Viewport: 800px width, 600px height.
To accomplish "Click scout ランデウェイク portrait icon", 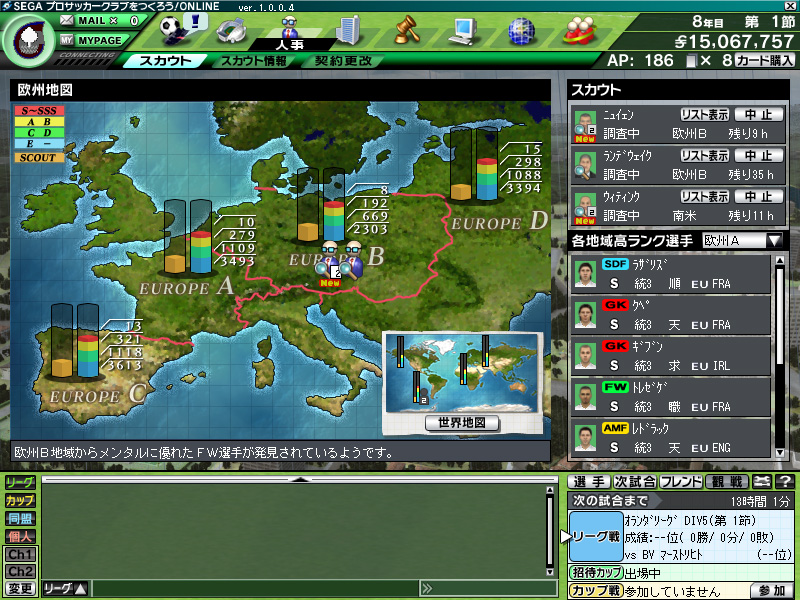I will [585, 166].
